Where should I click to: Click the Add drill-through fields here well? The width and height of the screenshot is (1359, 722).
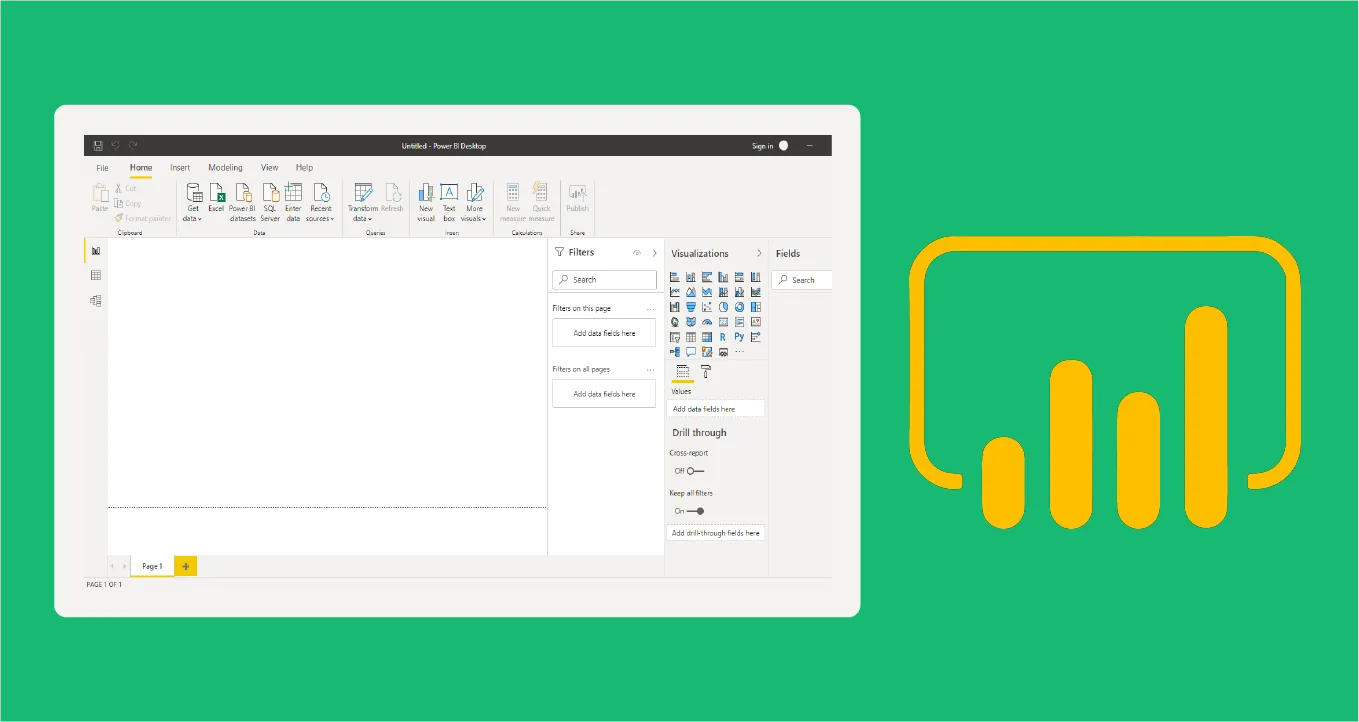(716, 533)
